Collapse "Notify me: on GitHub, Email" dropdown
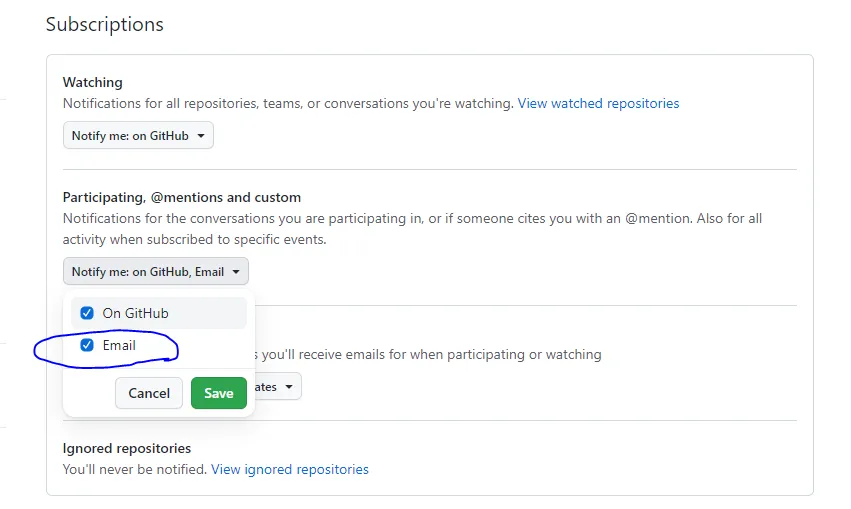This screenshot has width=851, height=509. [155, 271]
